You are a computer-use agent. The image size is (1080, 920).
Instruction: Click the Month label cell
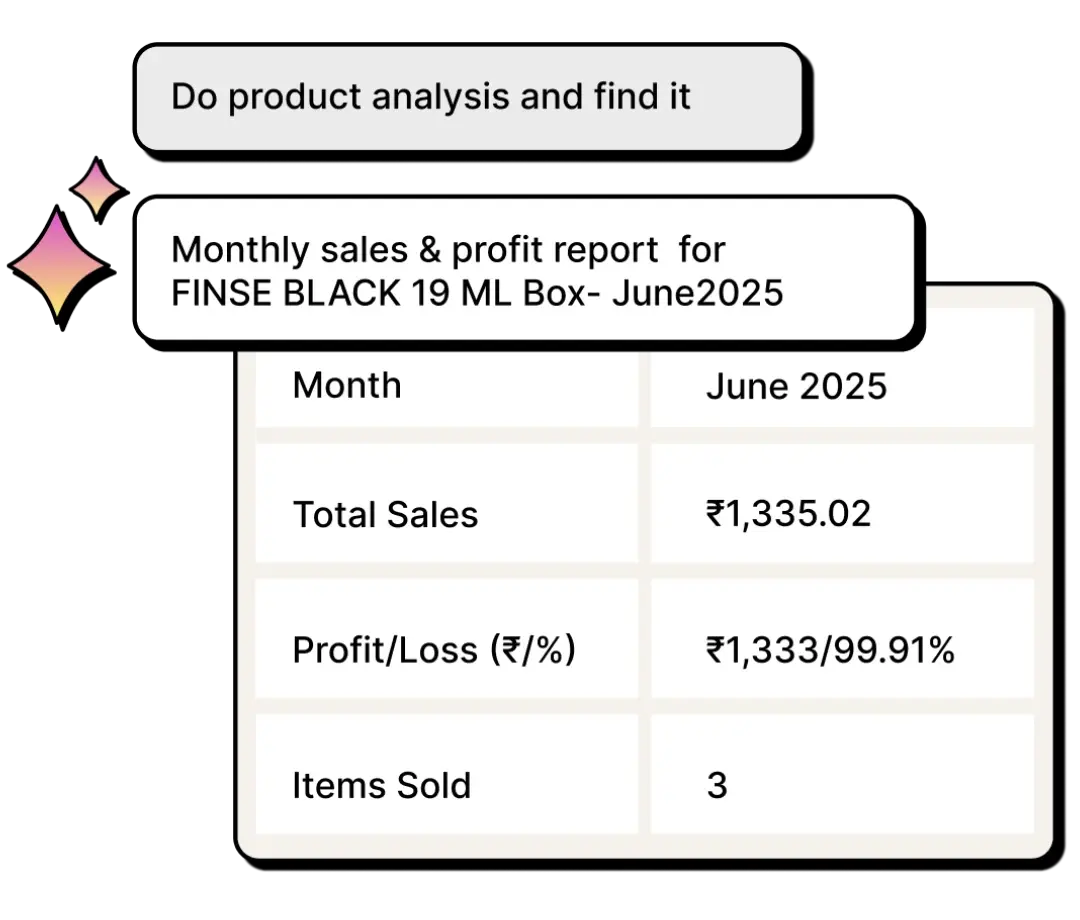(446, 386)
